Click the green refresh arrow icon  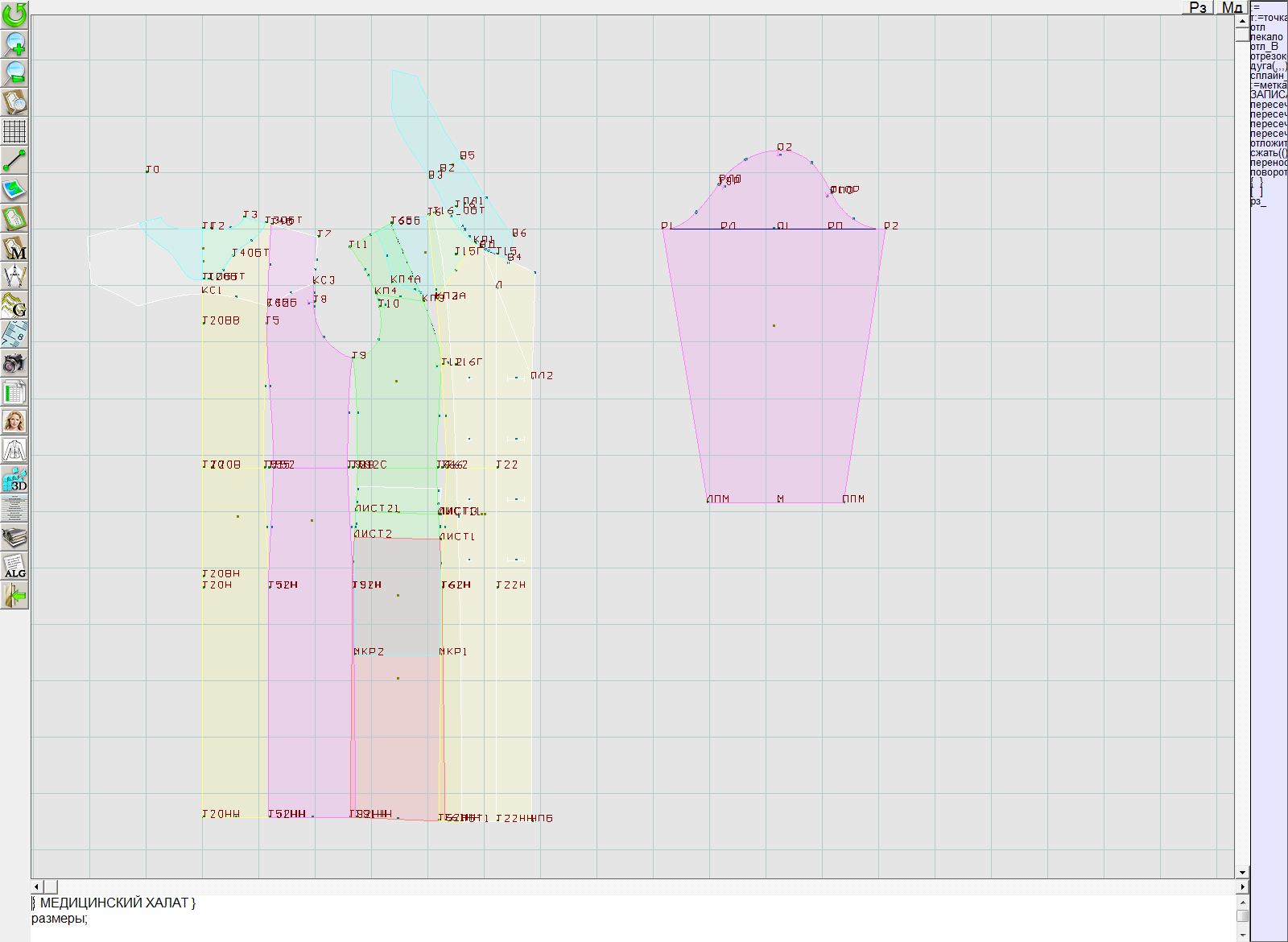tap(14, 14)
